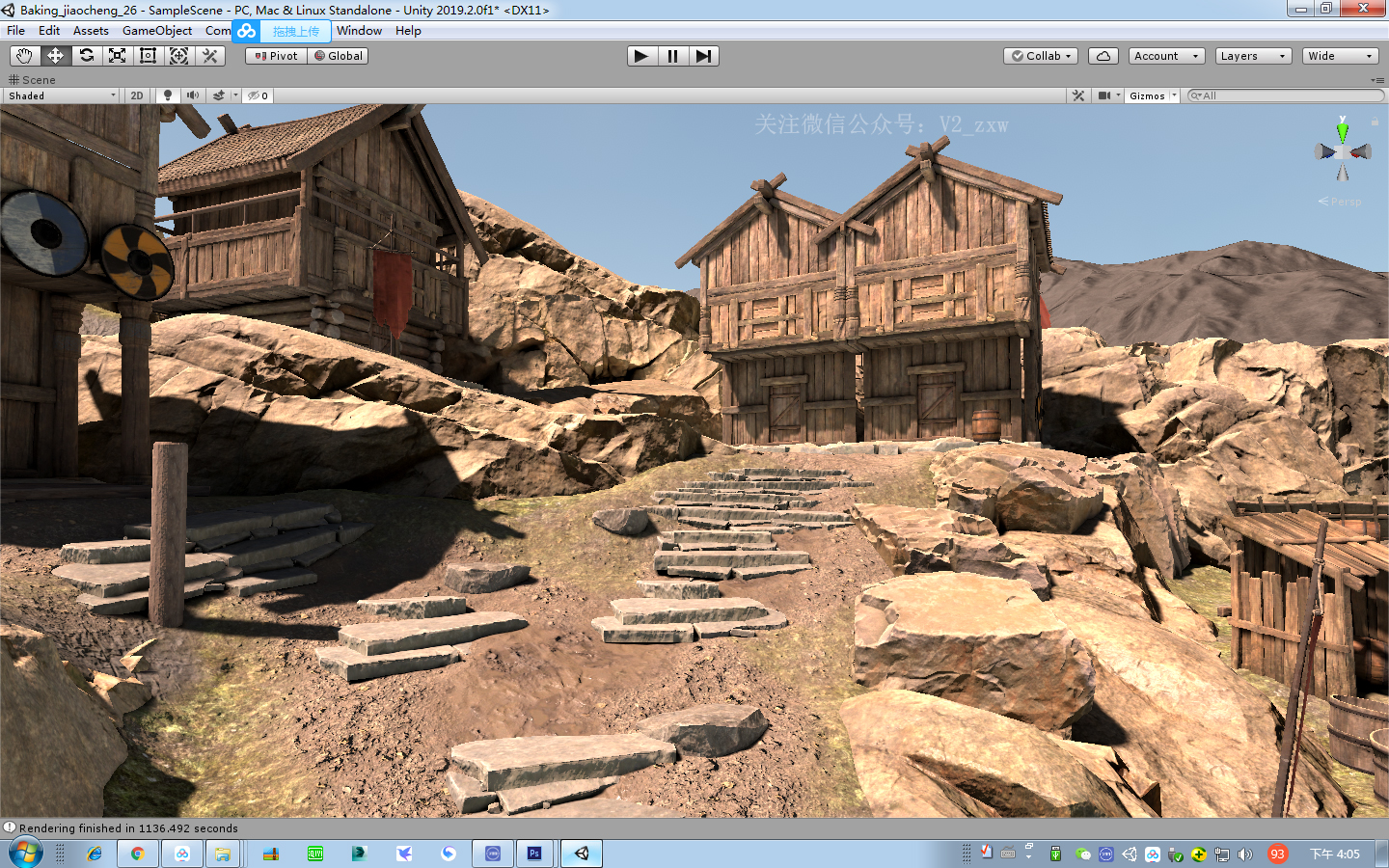1389x868 pixels.
Task: Toggle hidden objects visibility counter
Action: pyautogui.click(x=258, y=95)
